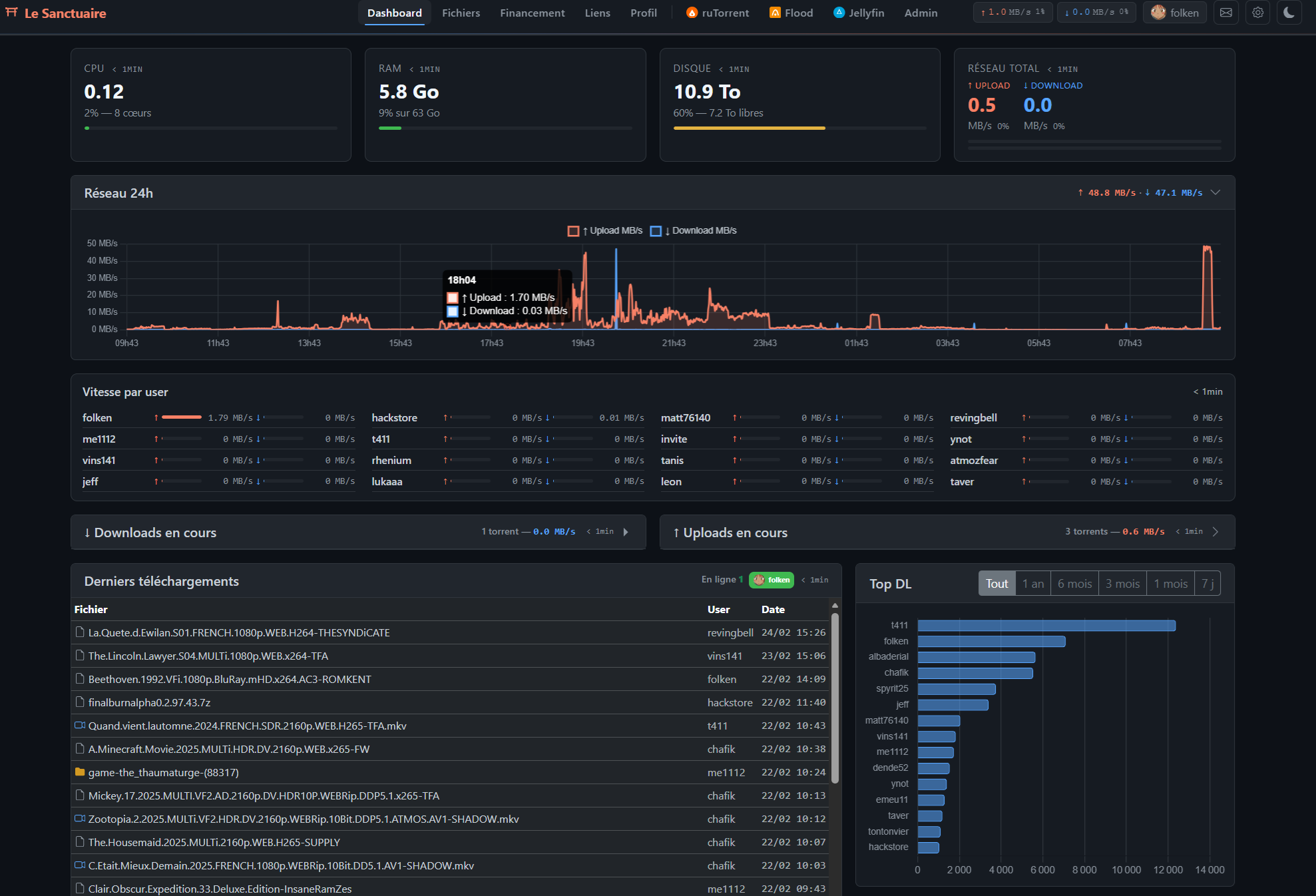
Task: Expand Uploads en cours details arrow
Action: (1216, 531)
